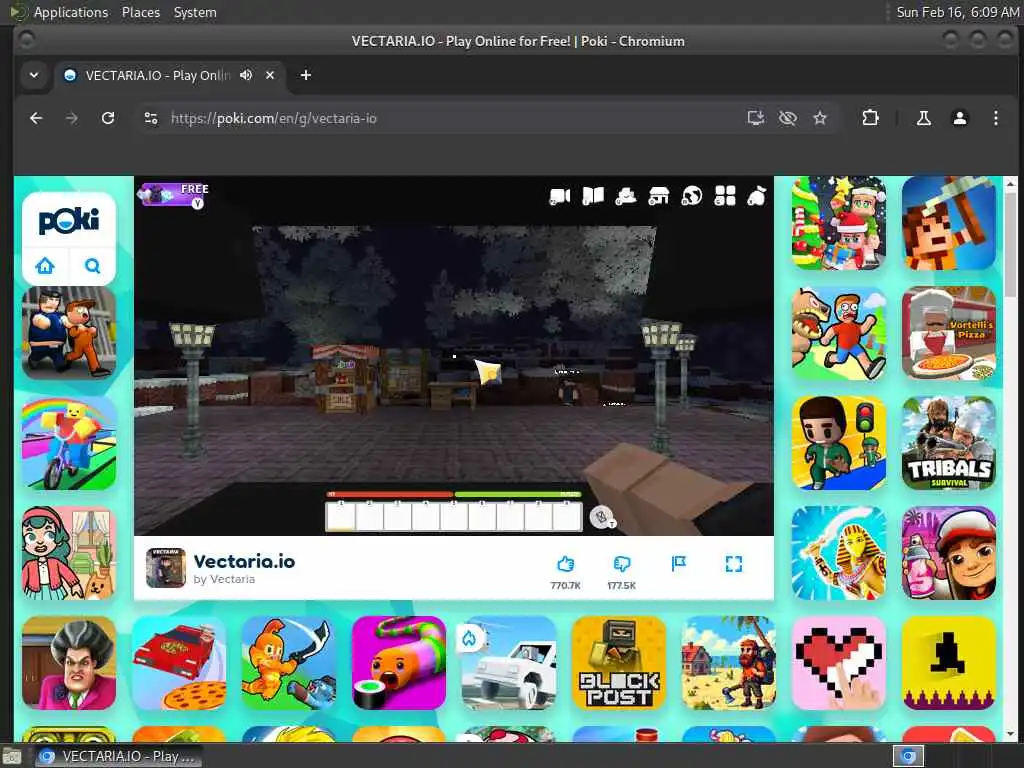Open the Vortelli's Pizza game thumbnail
1024x768 pixels.
(949, 333)
